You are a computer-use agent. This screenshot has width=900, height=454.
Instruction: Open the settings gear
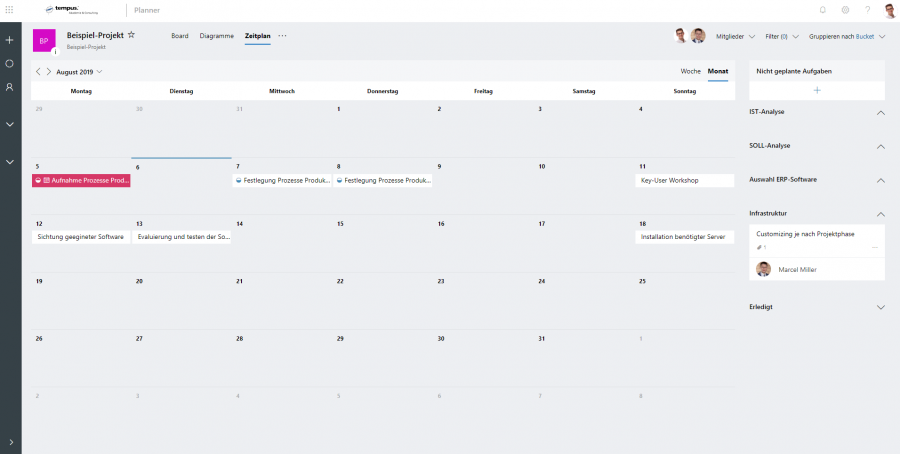(845, 10)
